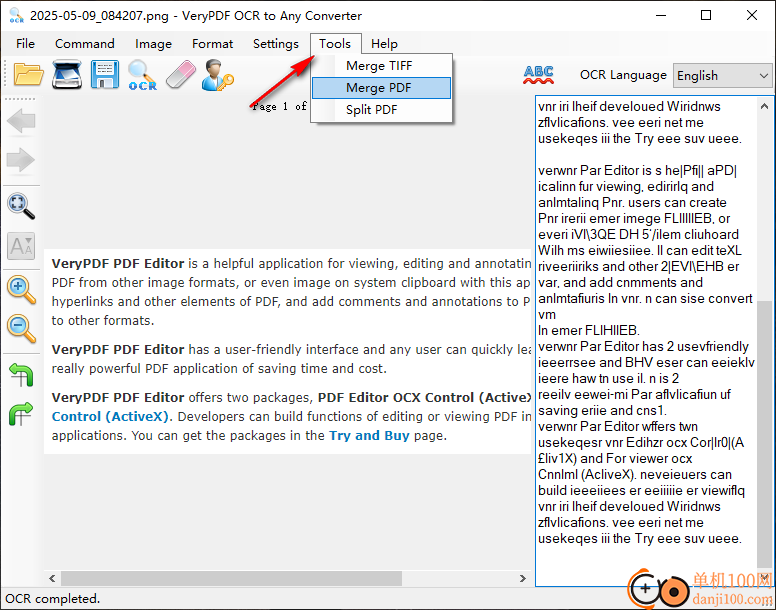Click OCR line 'In emer FLIHIIEB.'
776x610 pixels.
[589, 330]
